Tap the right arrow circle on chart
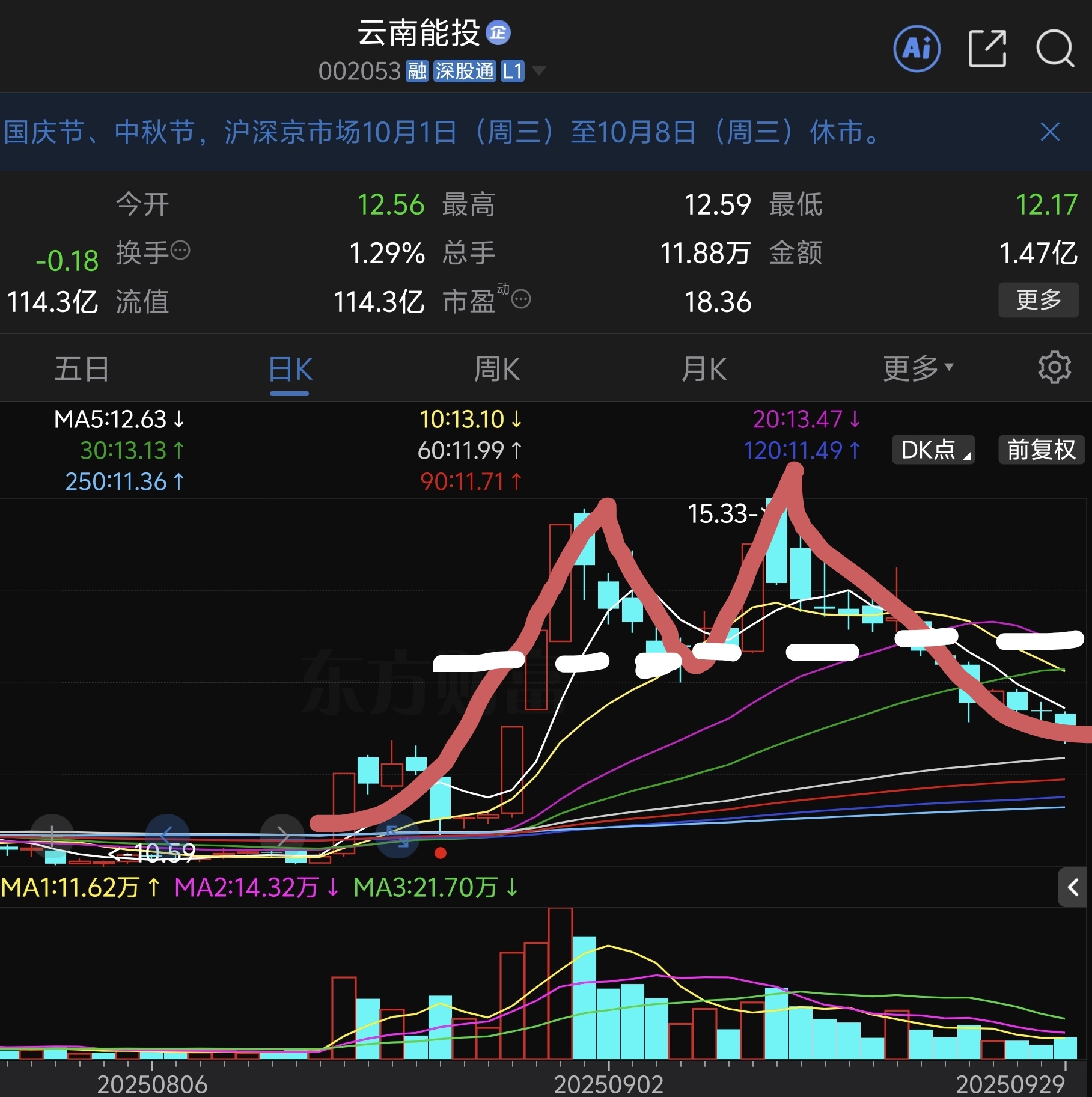The image size is (1092, 1097). click(282, 836)
